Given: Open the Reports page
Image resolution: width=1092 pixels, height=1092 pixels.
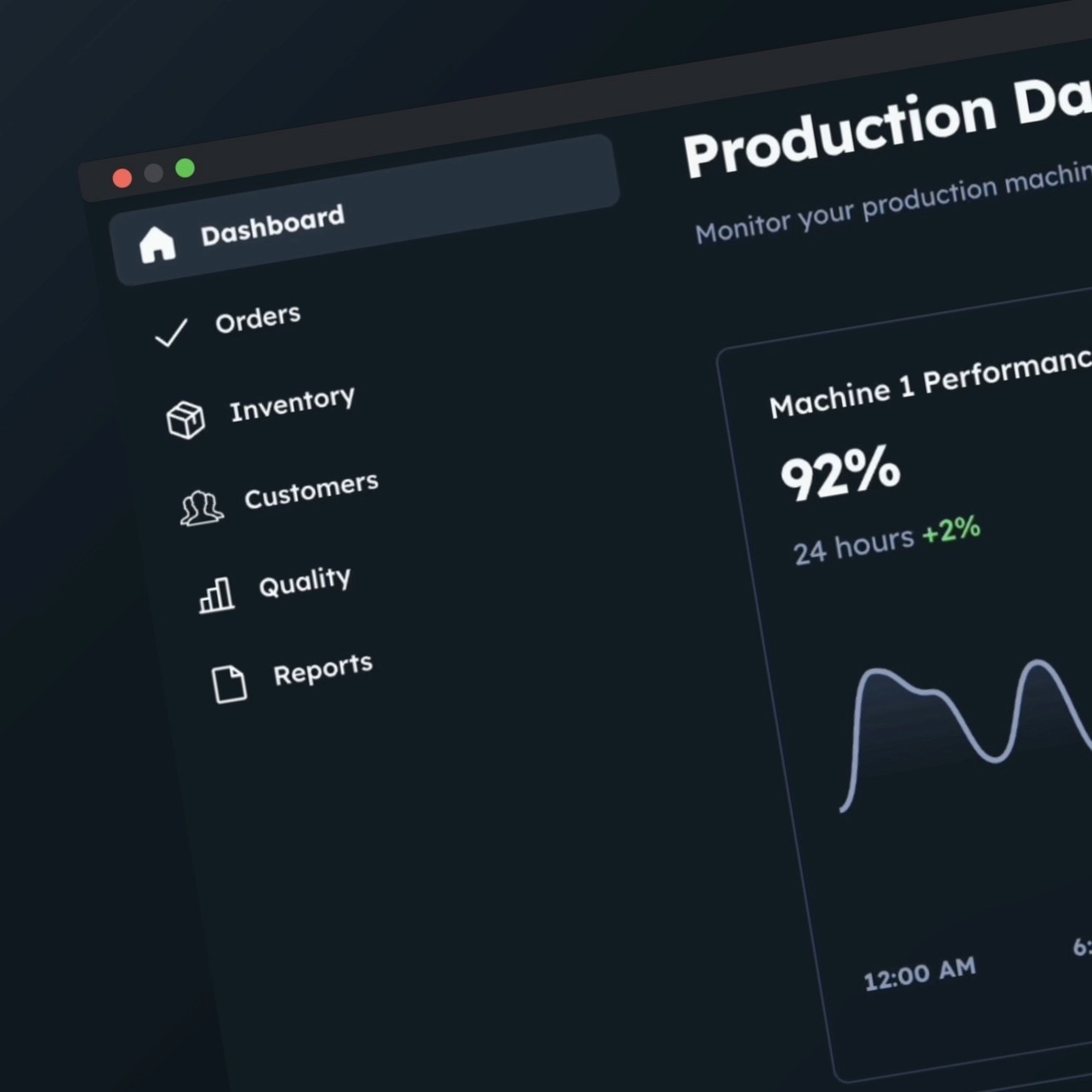Looking at the screenshot, I should tap(322, 669).
